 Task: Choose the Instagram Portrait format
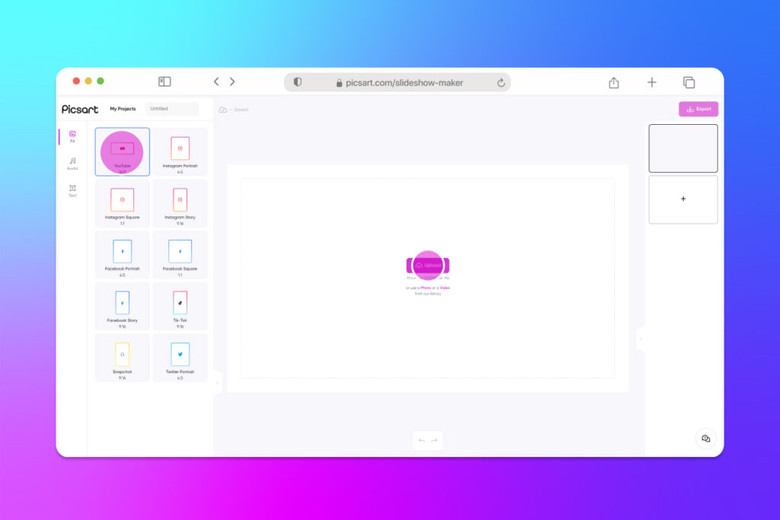pos(180,152)
